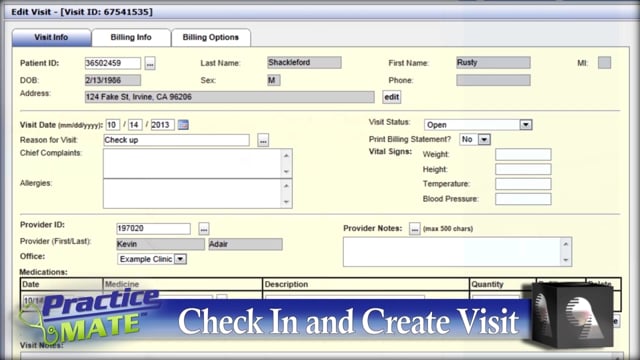Screen dimensions: 640x360
Task: Click the Patient ID lookup ellipsis button
Action: pos(150,64)
